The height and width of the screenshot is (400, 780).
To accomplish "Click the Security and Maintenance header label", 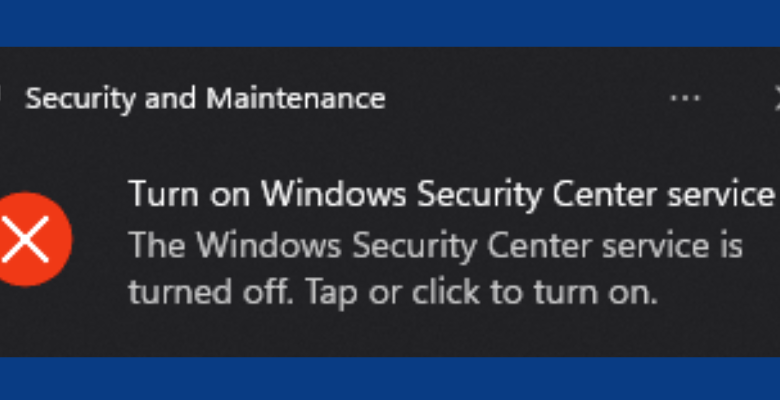I will [205, 98].
